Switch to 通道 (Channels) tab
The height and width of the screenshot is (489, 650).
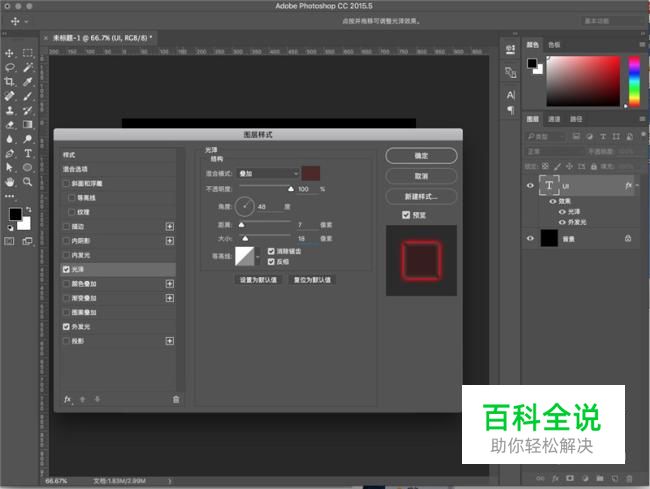(554, 119)
